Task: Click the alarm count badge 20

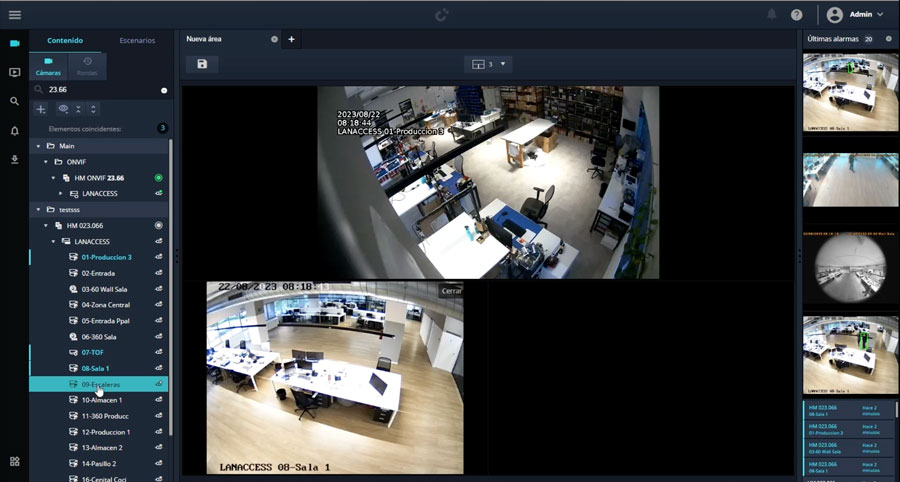Action: point(868,39)
